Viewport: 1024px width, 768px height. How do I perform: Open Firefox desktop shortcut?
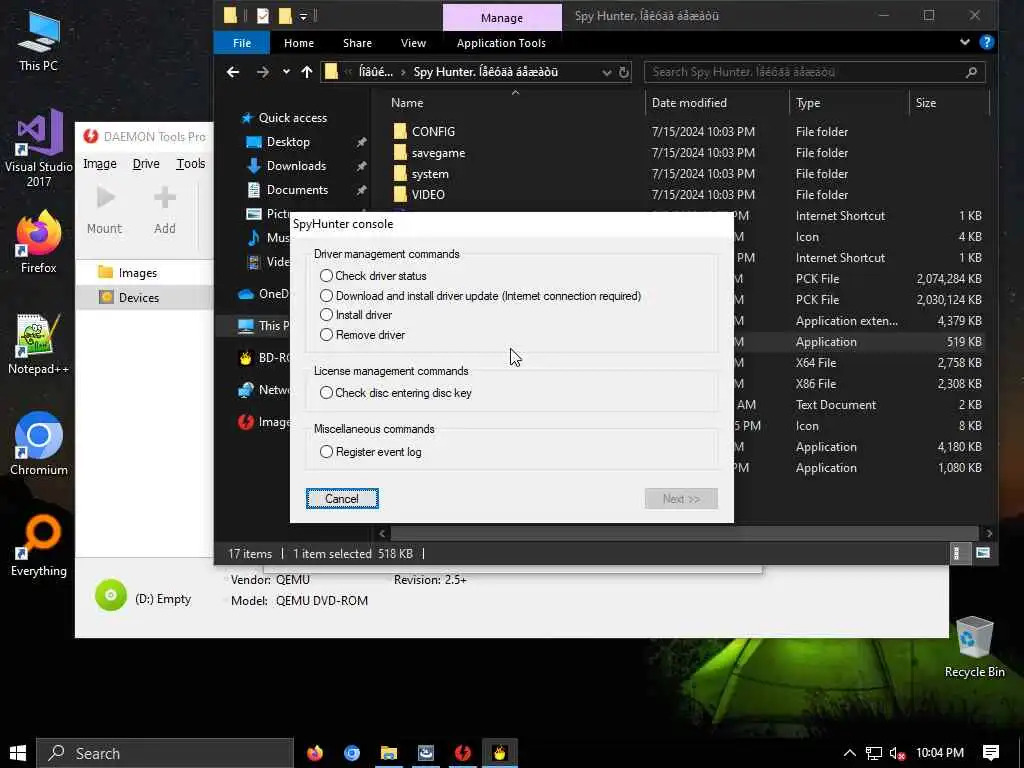point(39,242)
